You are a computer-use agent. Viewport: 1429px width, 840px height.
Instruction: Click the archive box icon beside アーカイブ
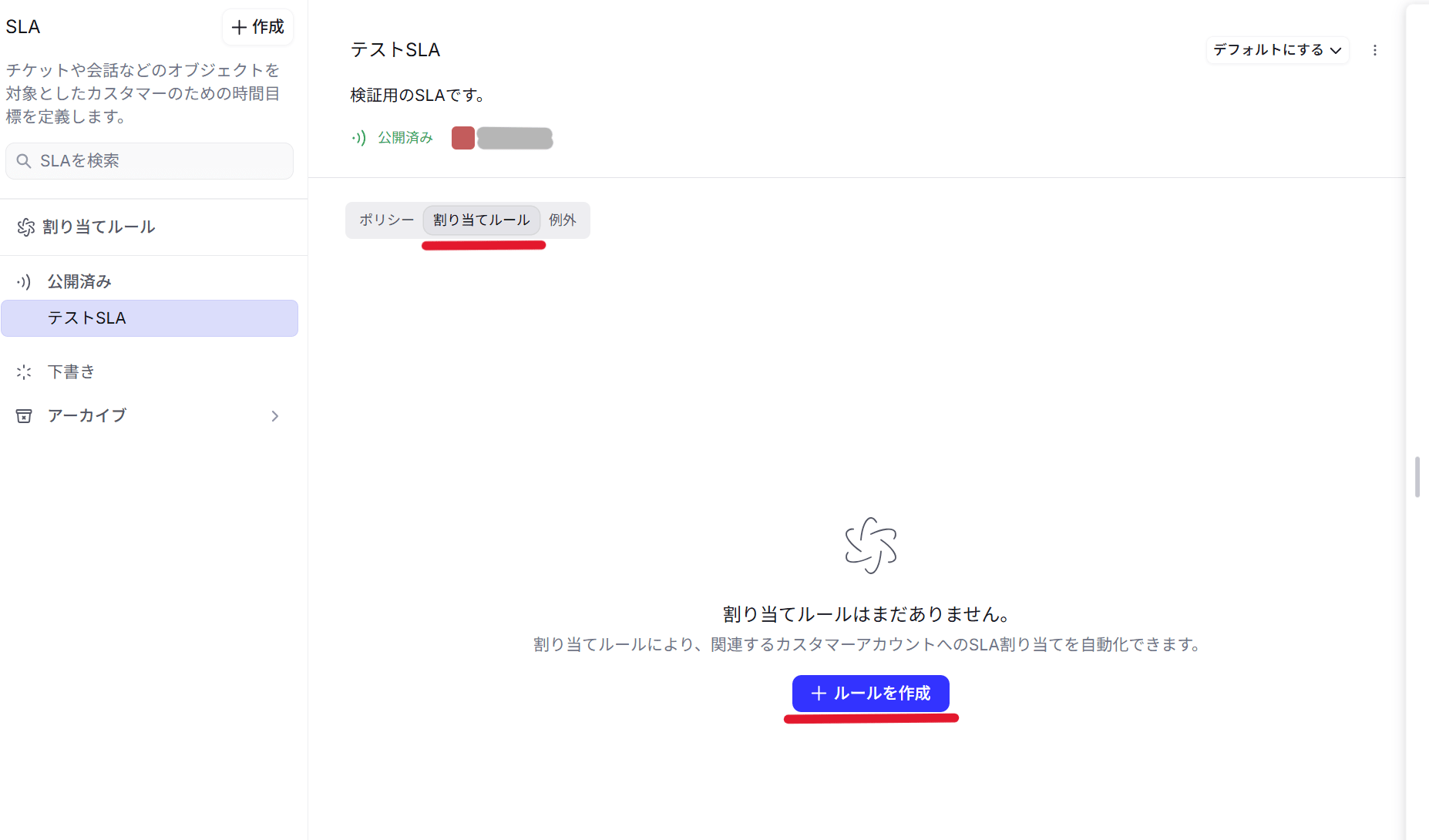coord(24,415)
